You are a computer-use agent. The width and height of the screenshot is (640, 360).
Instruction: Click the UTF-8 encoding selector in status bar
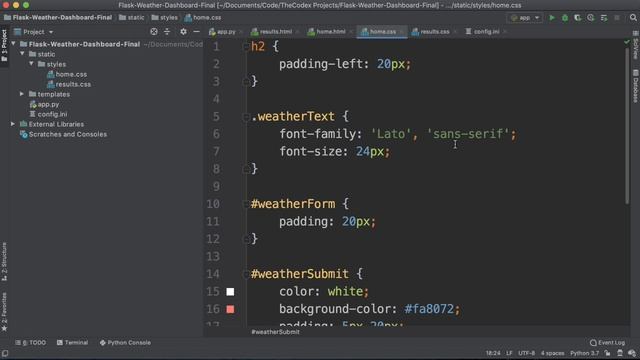[527, 353]
